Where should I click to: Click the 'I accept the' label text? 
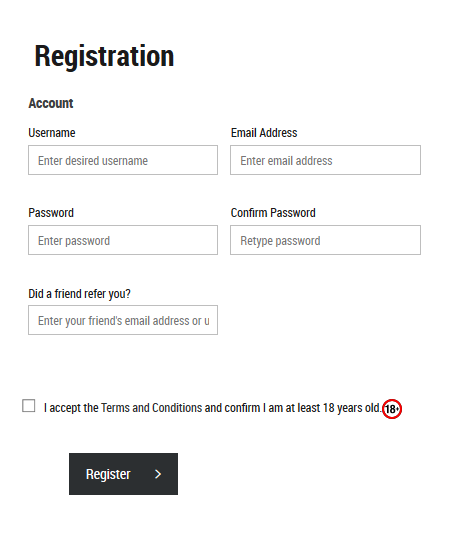click(71, 408)
